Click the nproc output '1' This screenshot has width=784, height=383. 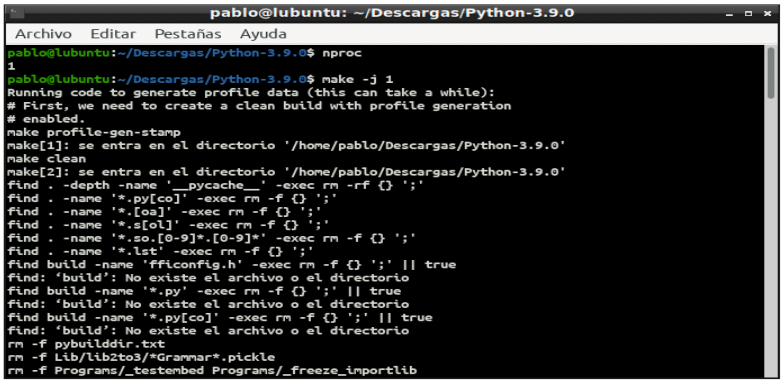(11, 66)
